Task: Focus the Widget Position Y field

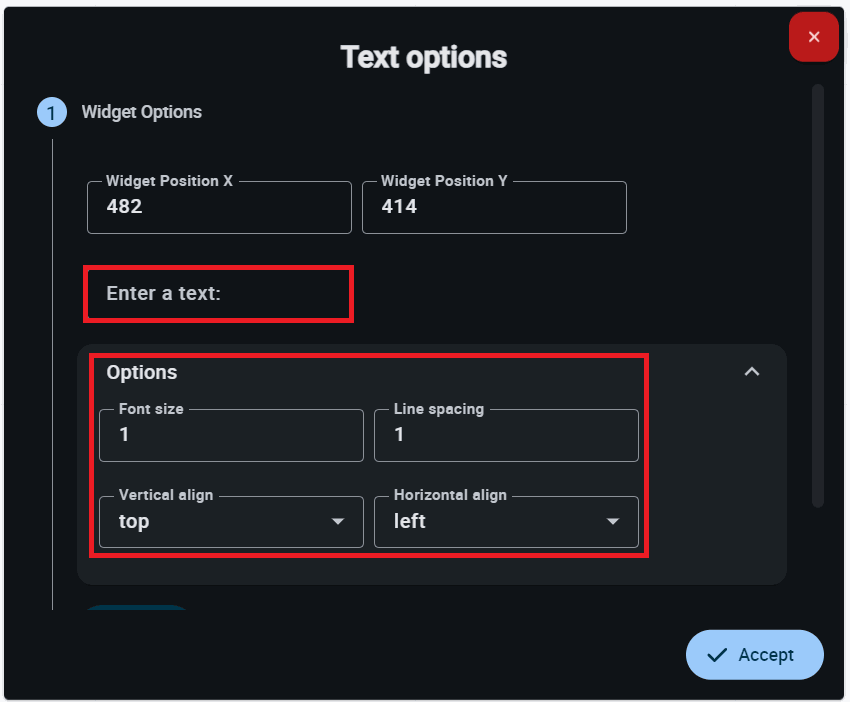Action: (x=494, y=207)
